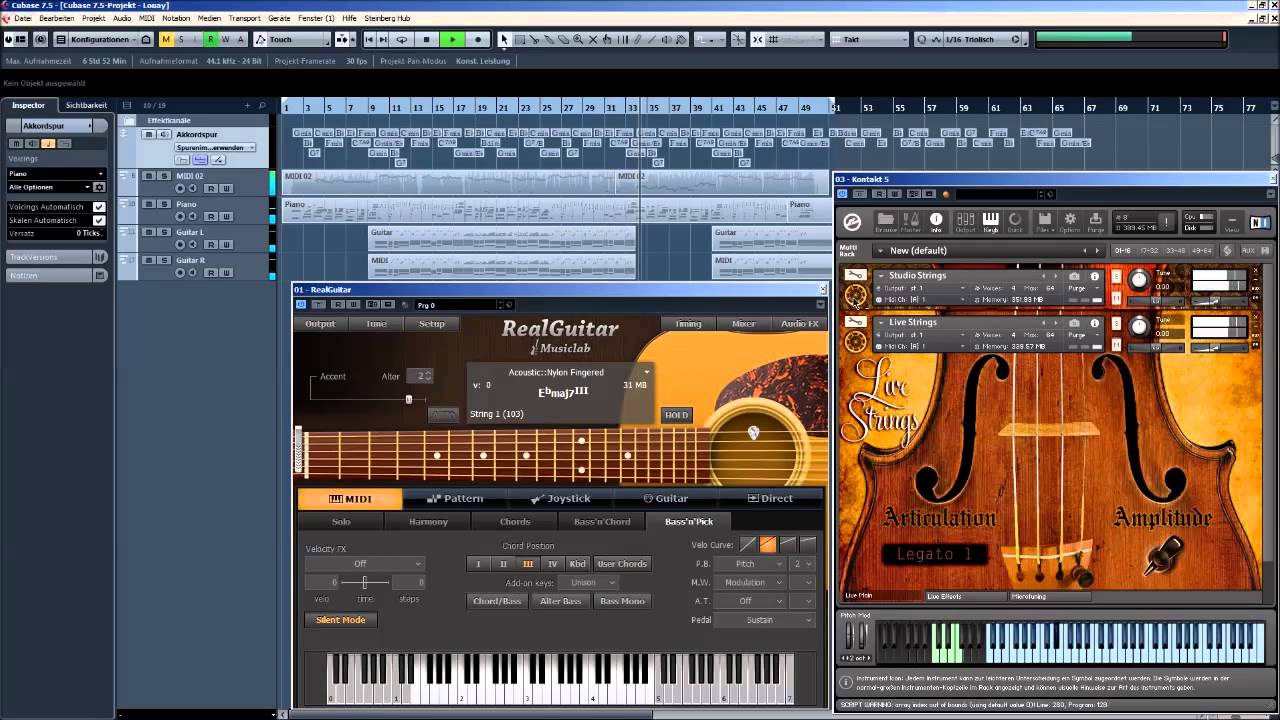Image resolution: width=1280 pixels, height=720 pixels.
Task: Toggle global Read automation button R
Action: click(x=210, y=40)
